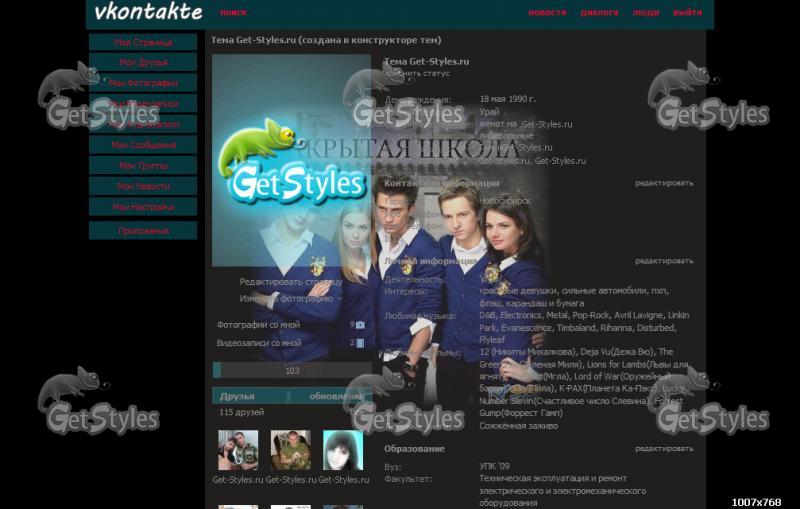Click birthday date 18 мая 1990 г.
Image resolution: width=800 pixels, height=509 pixels.
[508, 99]
